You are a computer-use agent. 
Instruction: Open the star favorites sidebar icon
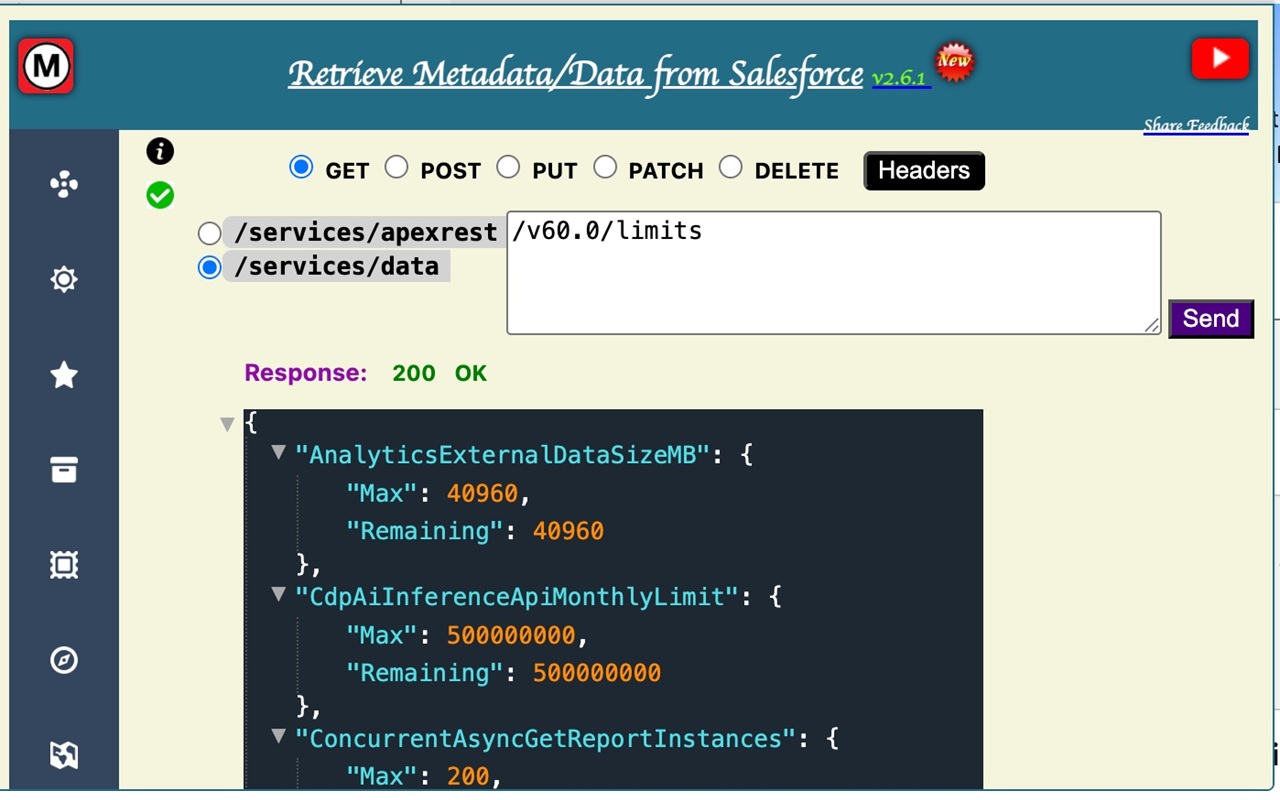pyautogui.click(x=64, y=375)
